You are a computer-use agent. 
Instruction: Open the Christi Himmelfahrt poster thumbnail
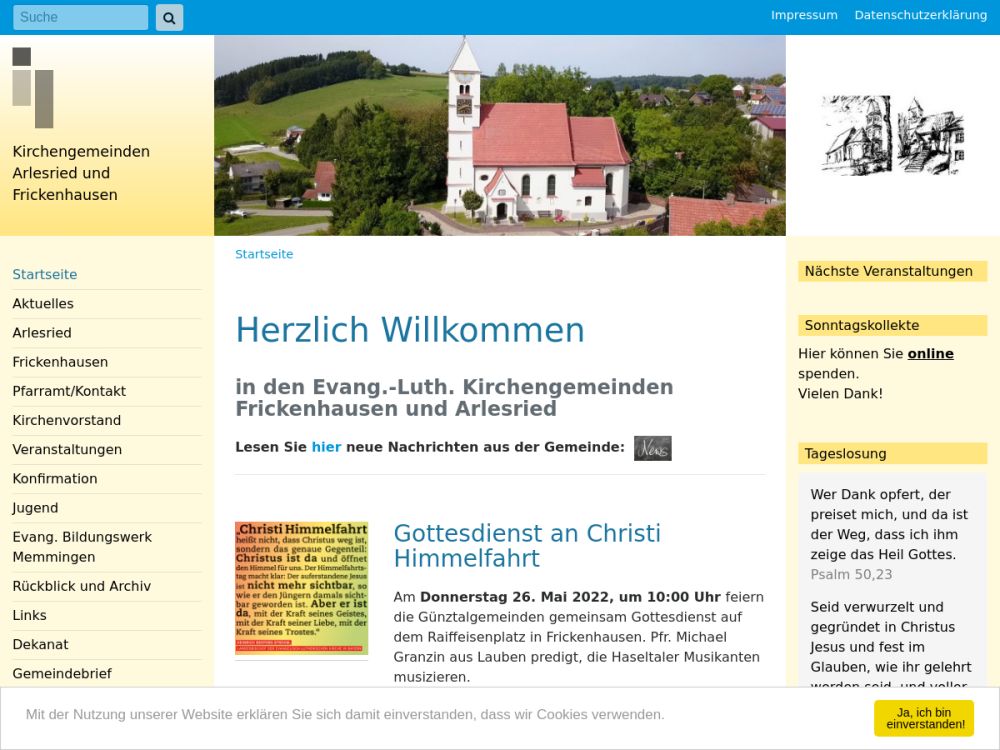point(301,588)
